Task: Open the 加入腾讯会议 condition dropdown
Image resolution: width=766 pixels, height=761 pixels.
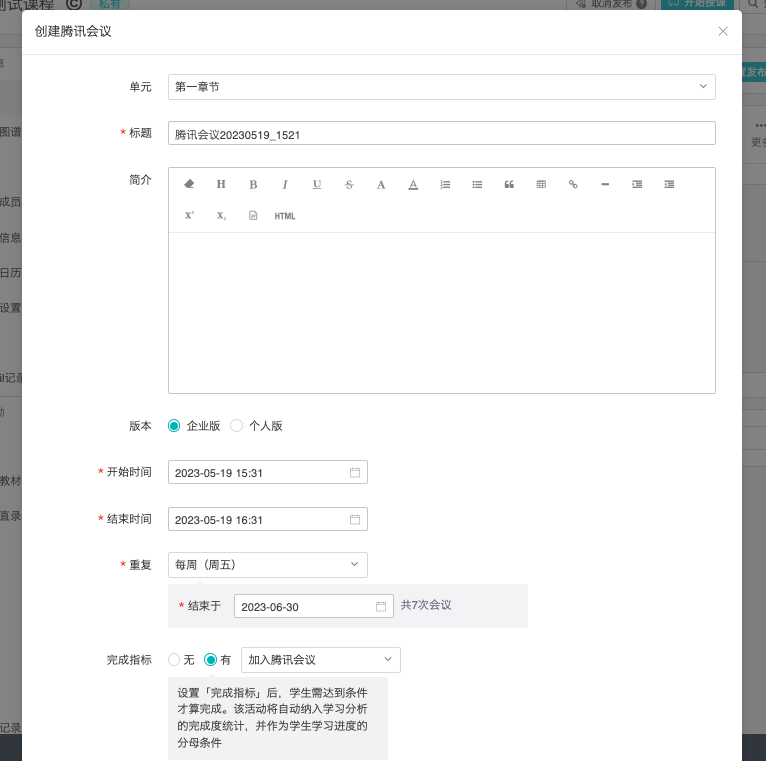Action: 320,660
